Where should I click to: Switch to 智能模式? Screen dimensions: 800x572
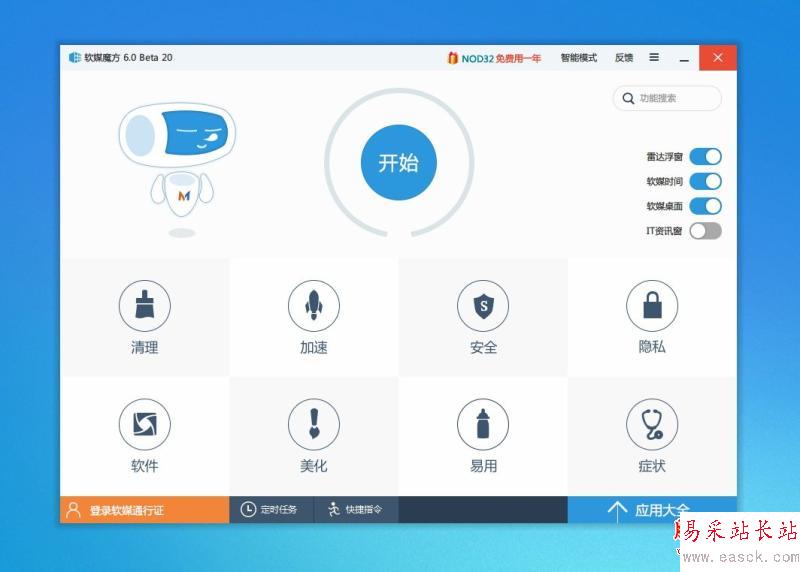pyautogui.click(x=579, y=58)
